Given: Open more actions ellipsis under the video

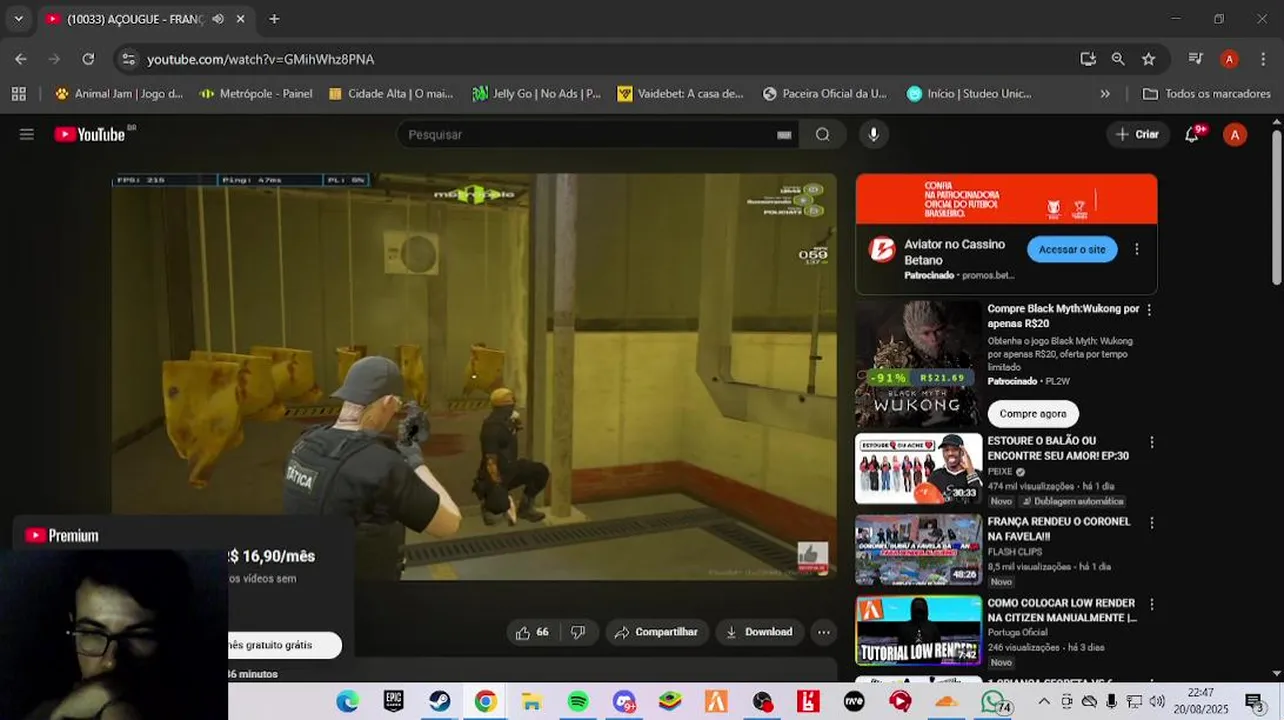Looking at the screenshot, I should pyautogui.click(x=823, y=632).
